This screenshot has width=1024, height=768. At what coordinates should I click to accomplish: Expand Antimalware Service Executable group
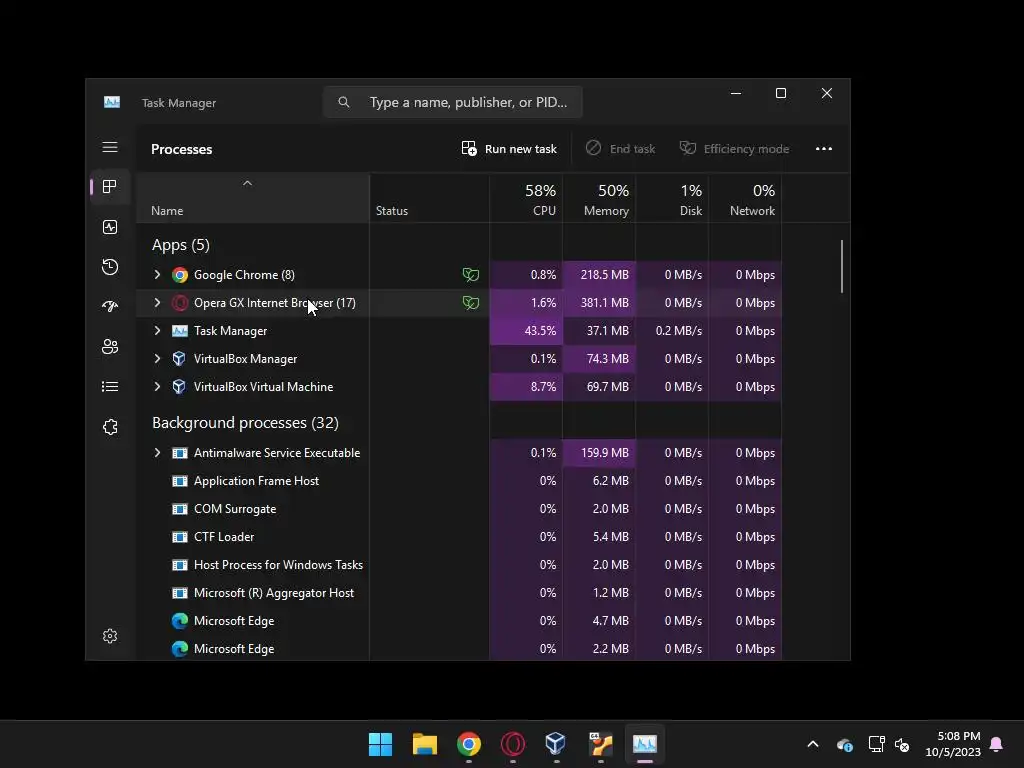click(157, 453)
